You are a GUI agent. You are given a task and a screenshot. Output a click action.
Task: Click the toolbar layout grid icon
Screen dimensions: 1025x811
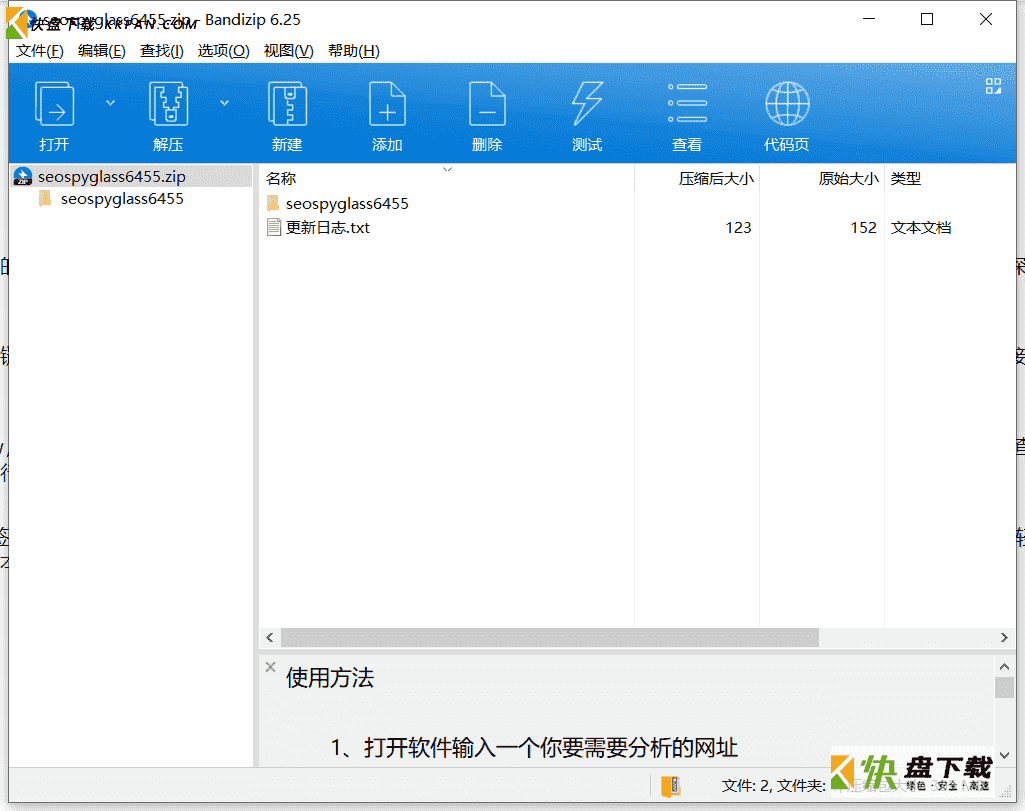coord(993,86)
